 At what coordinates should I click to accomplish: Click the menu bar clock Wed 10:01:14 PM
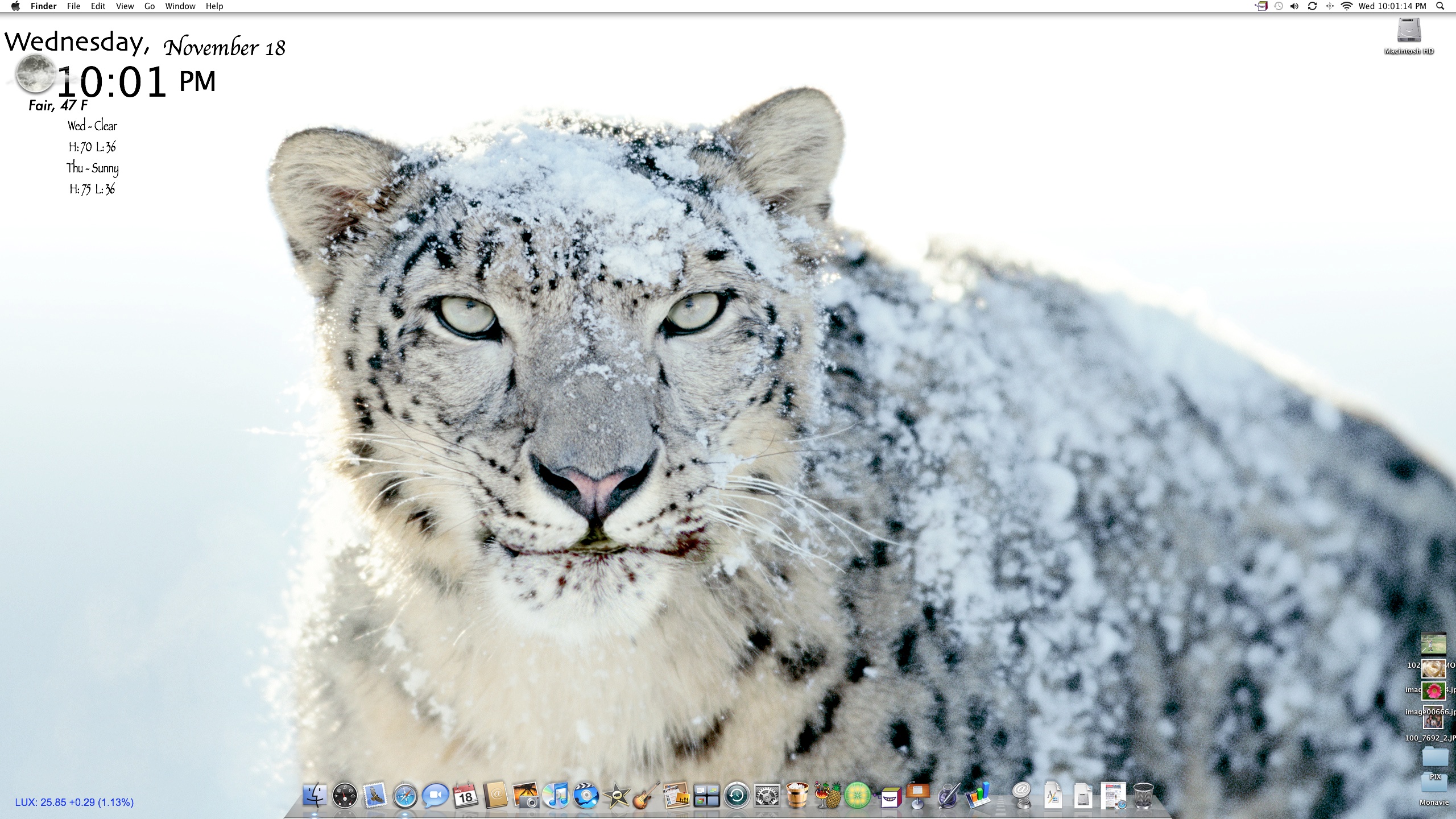[1392, 6]
